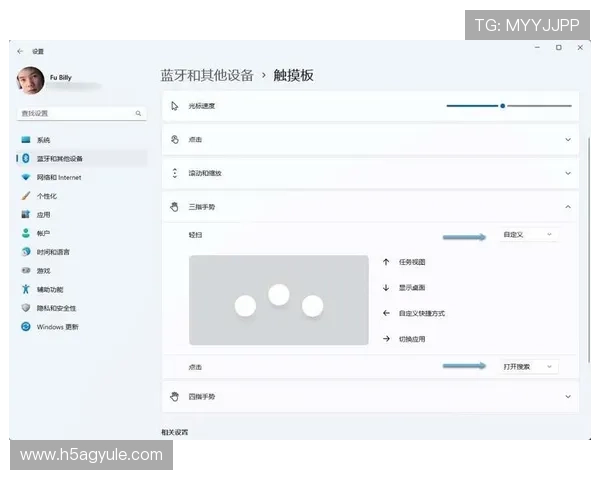Click the 应用 apps icon
600x480 pixels.
pyautogui.click(x=26, y=214)
